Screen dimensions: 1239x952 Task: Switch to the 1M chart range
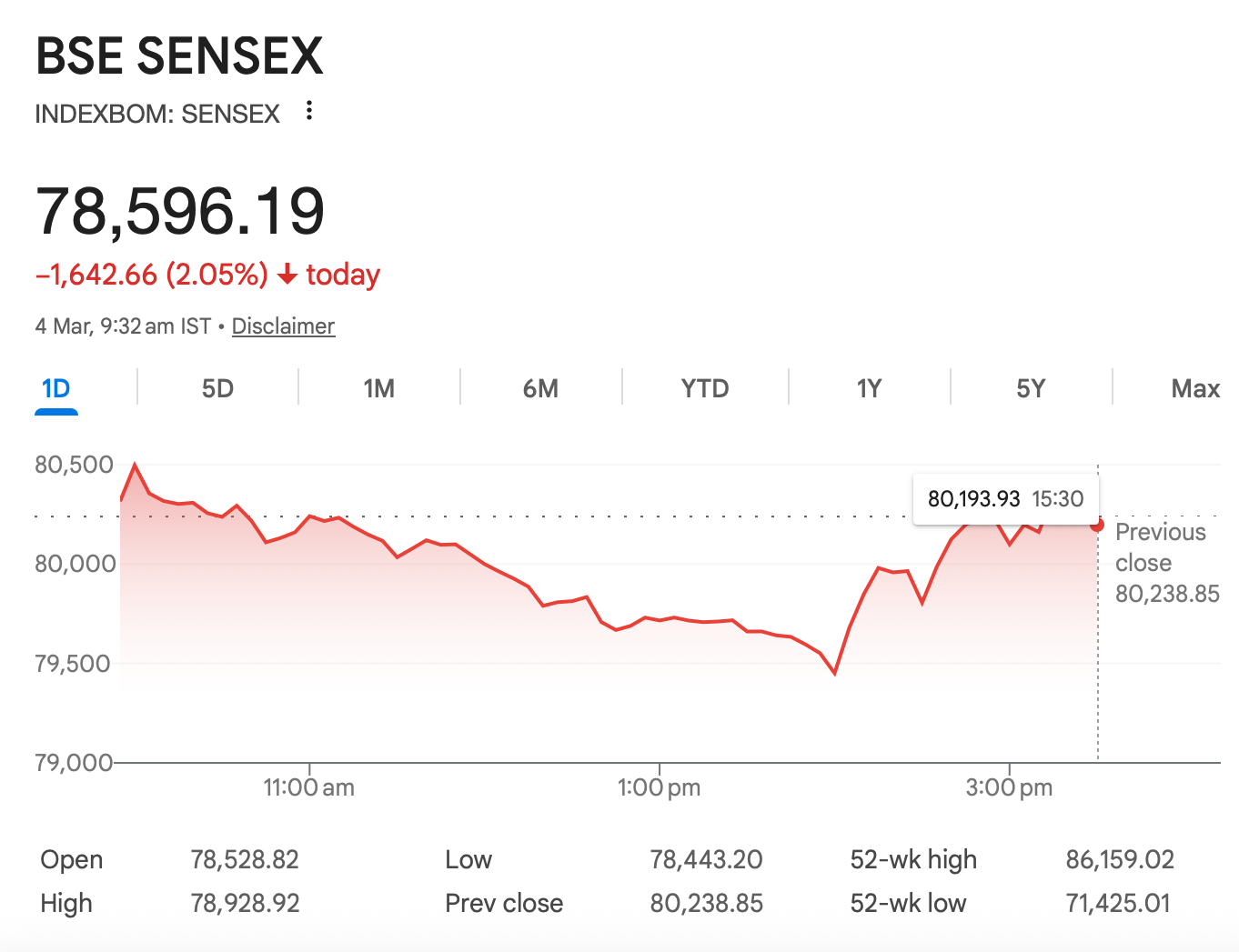click(x=378, y=389)
